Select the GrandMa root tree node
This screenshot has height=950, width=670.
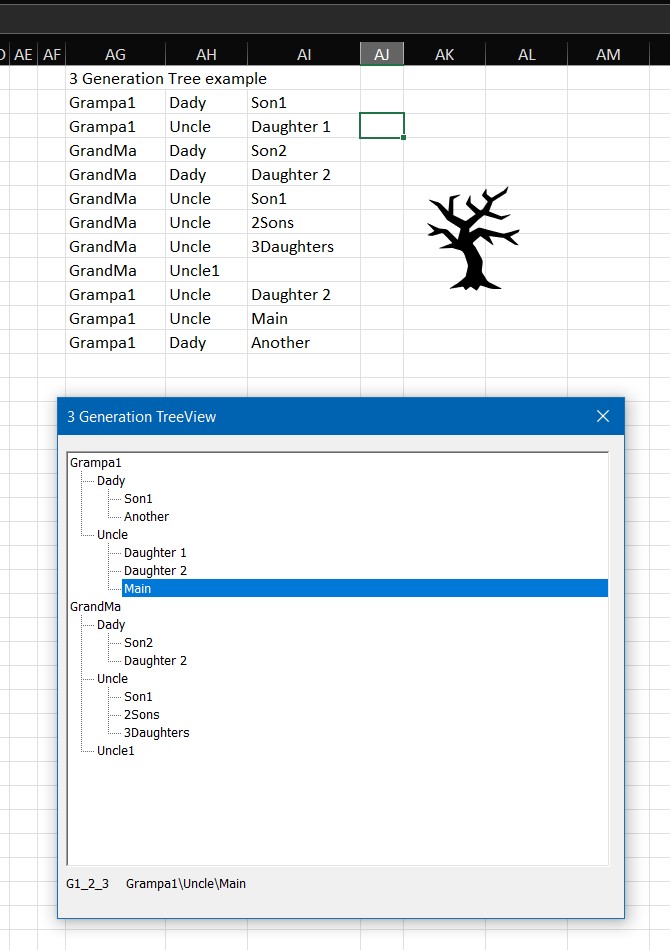pyautogui.click(x=96, y=607)
